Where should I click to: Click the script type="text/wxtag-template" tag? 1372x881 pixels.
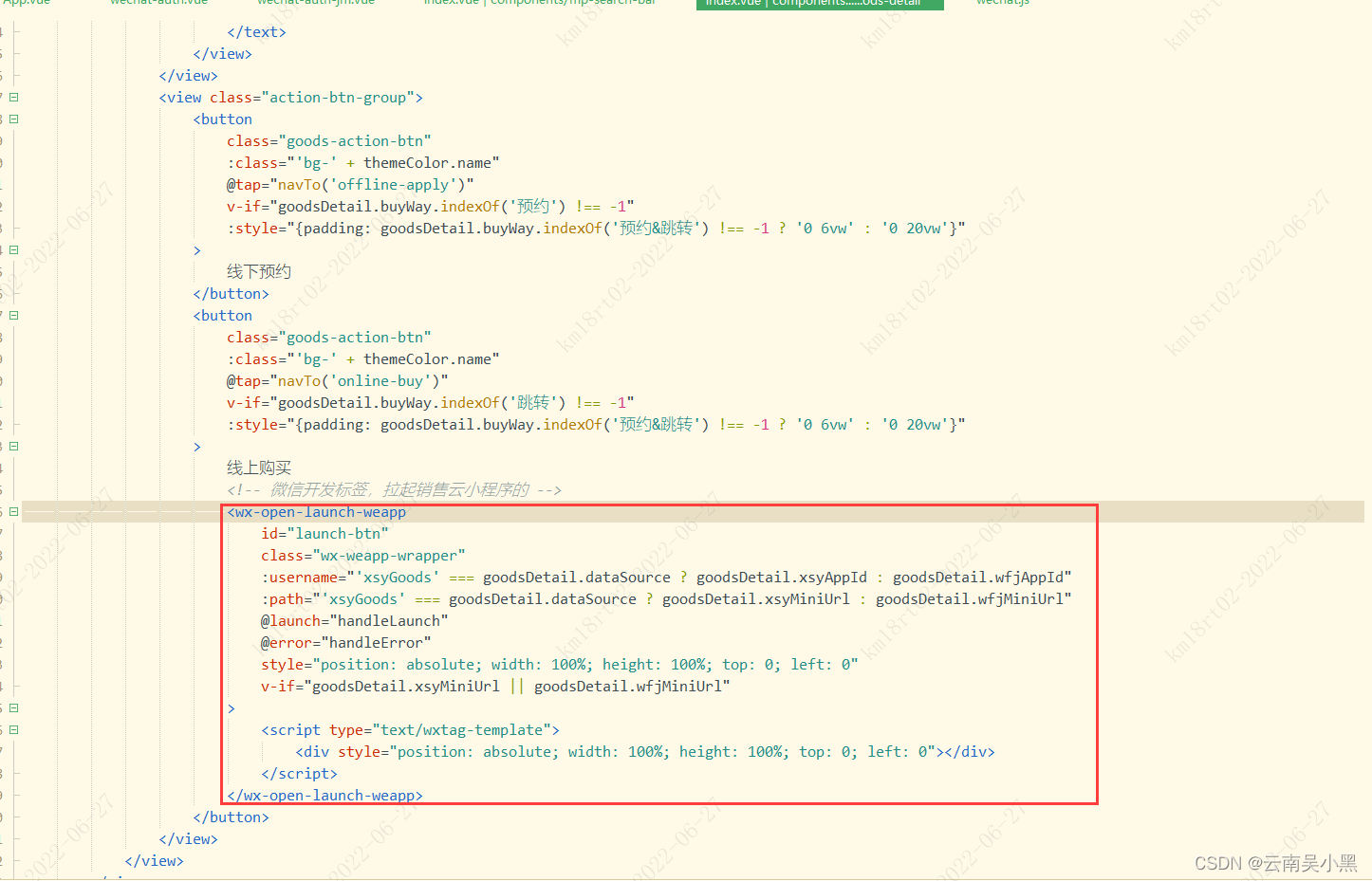(410, 729)
